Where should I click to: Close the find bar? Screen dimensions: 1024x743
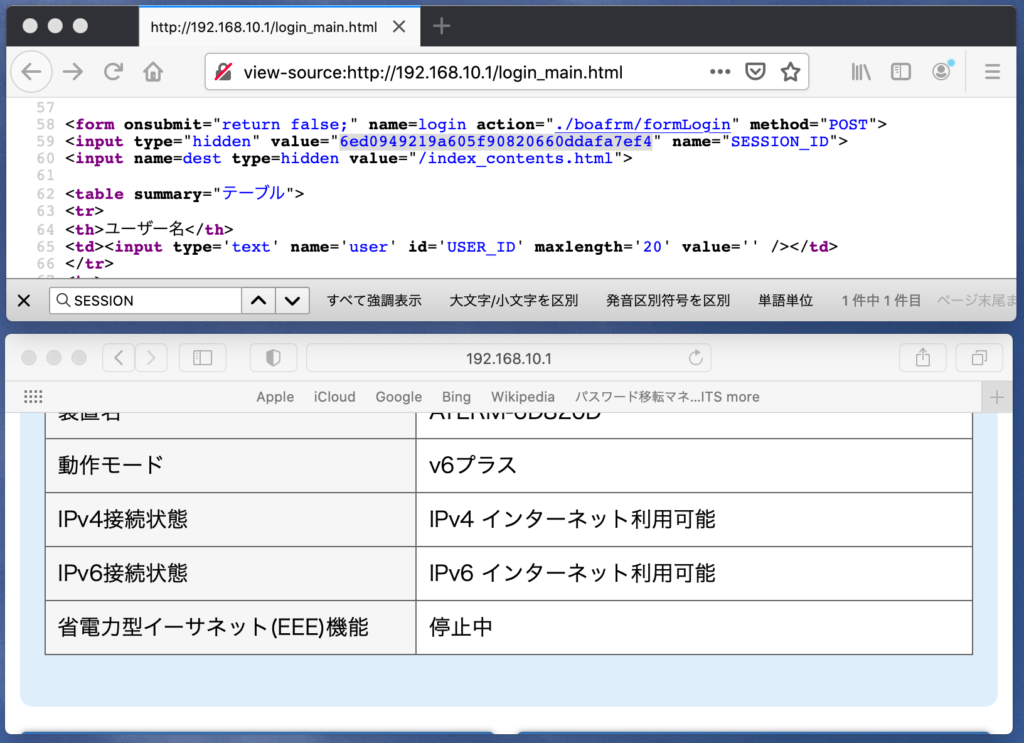click(x=24, y=301)
